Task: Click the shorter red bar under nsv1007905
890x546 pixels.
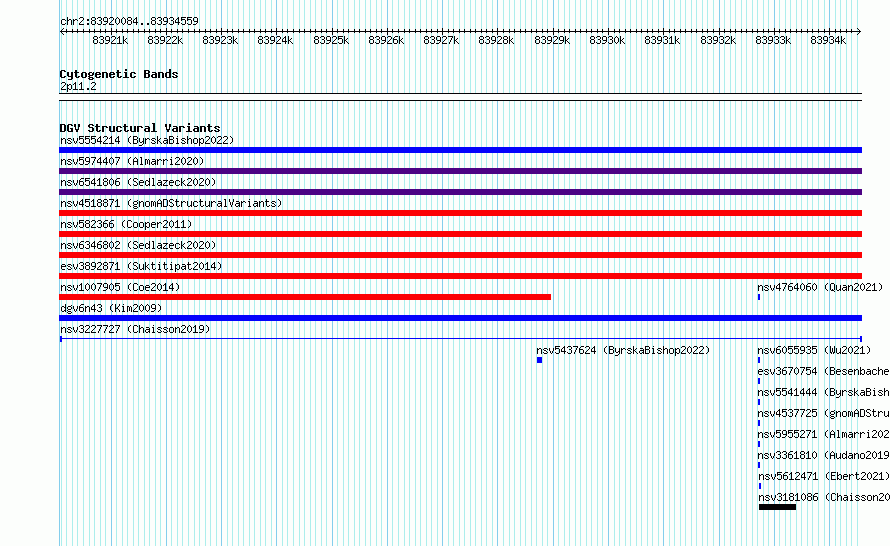Action: (x=305, y=297)
